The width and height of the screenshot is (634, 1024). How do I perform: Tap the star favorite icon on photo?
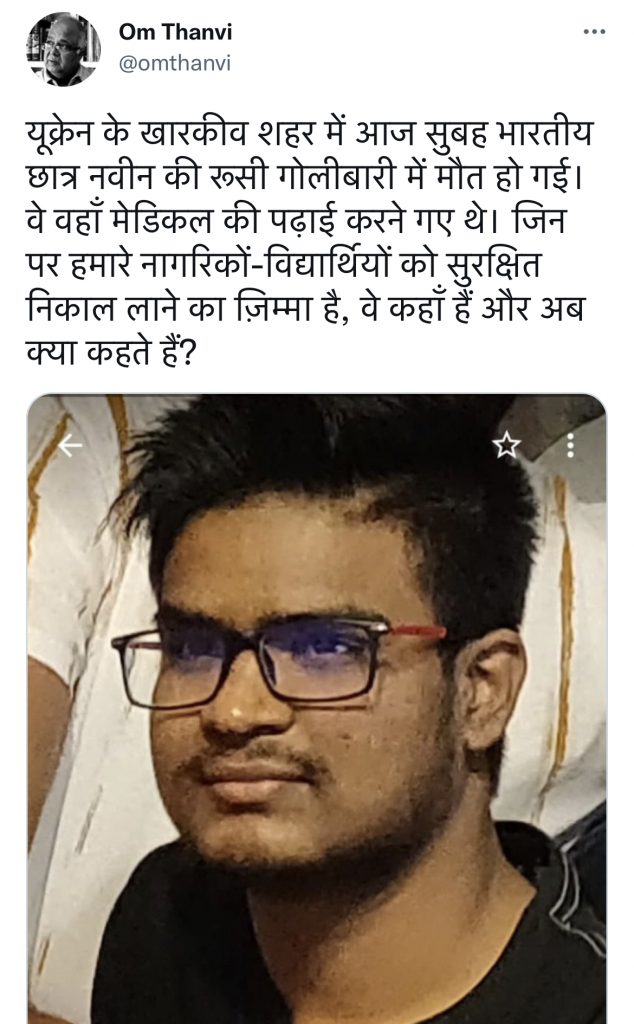tap(506, 445)
